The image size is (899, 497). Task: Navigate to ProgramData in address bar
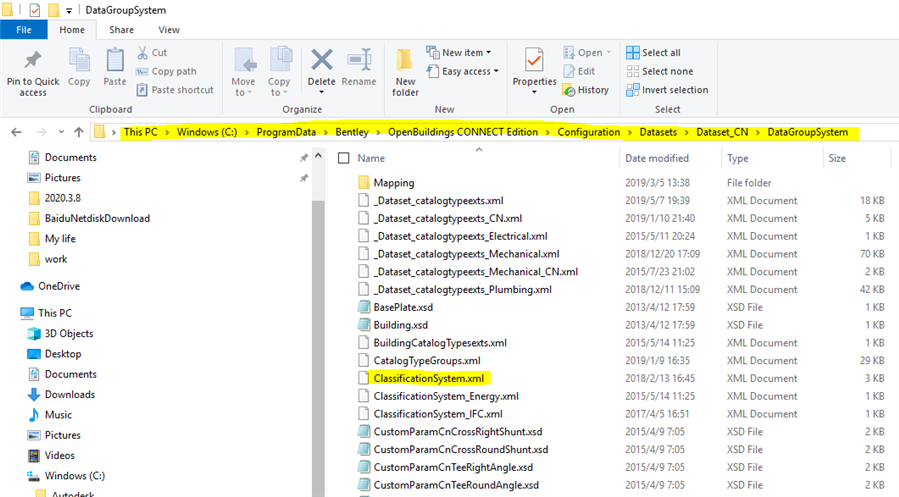(x=286, y=132)
